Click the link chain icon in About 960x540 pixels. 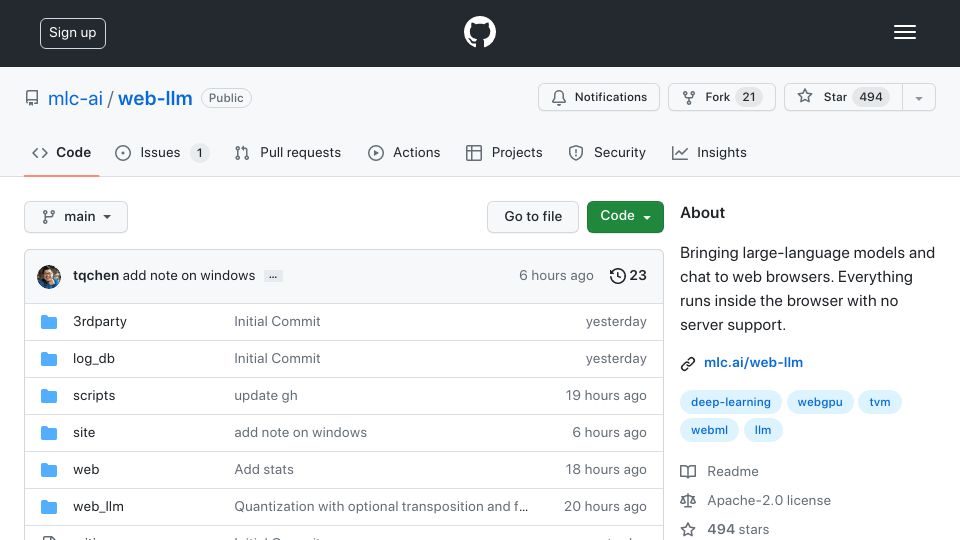[x=688, y=364]
